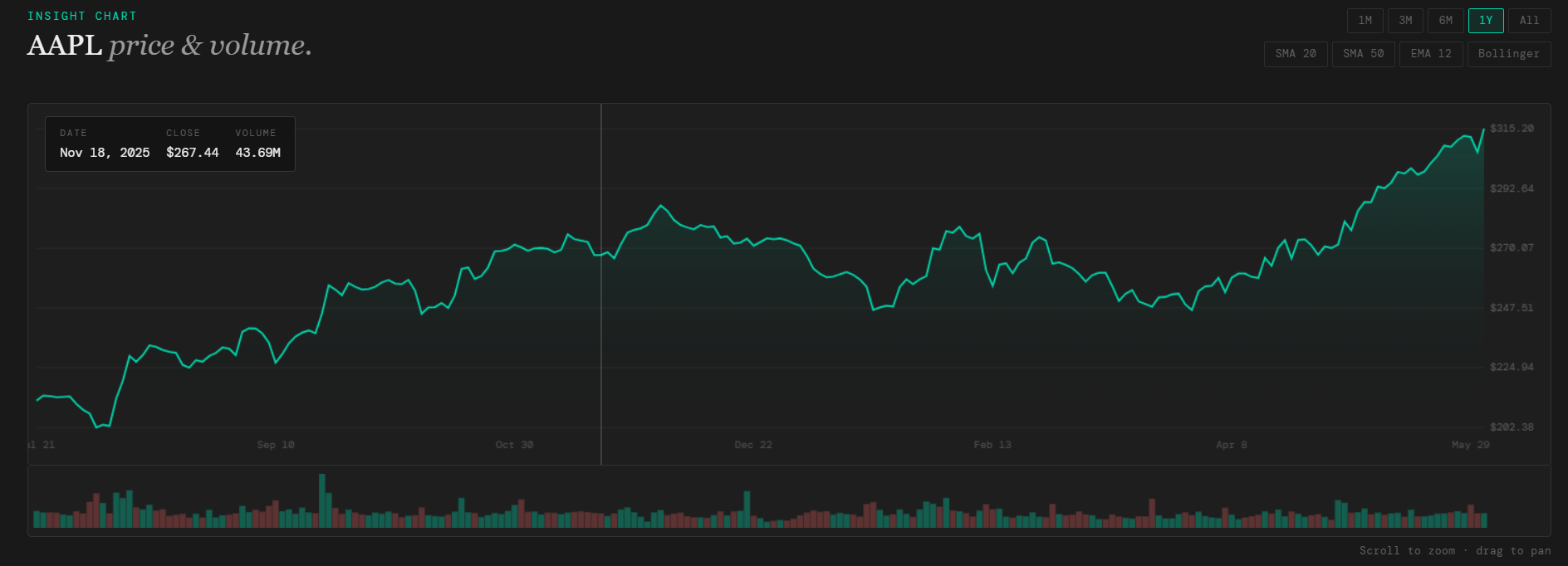
Task: Click the $202.38 price axis label
Action: pyautogui.click(x=1512, y=427)
